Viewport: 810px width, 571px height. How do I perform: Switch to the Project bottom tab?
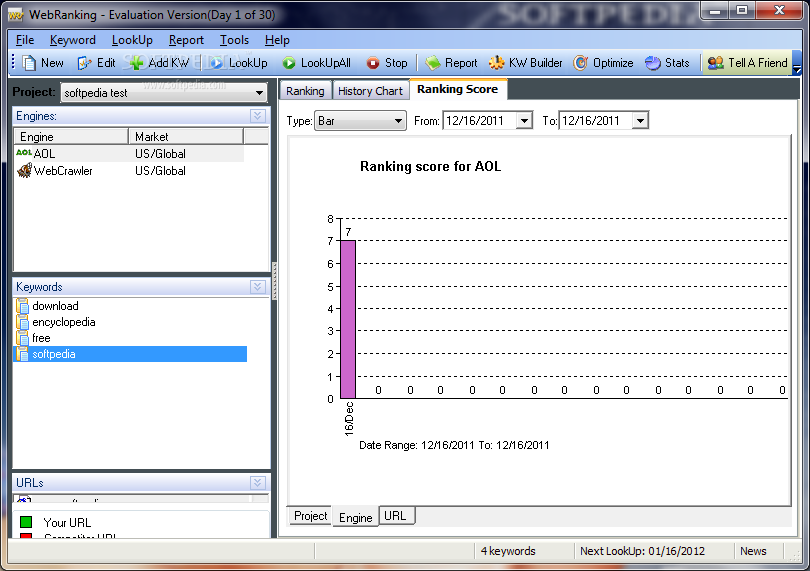point(310,516)
